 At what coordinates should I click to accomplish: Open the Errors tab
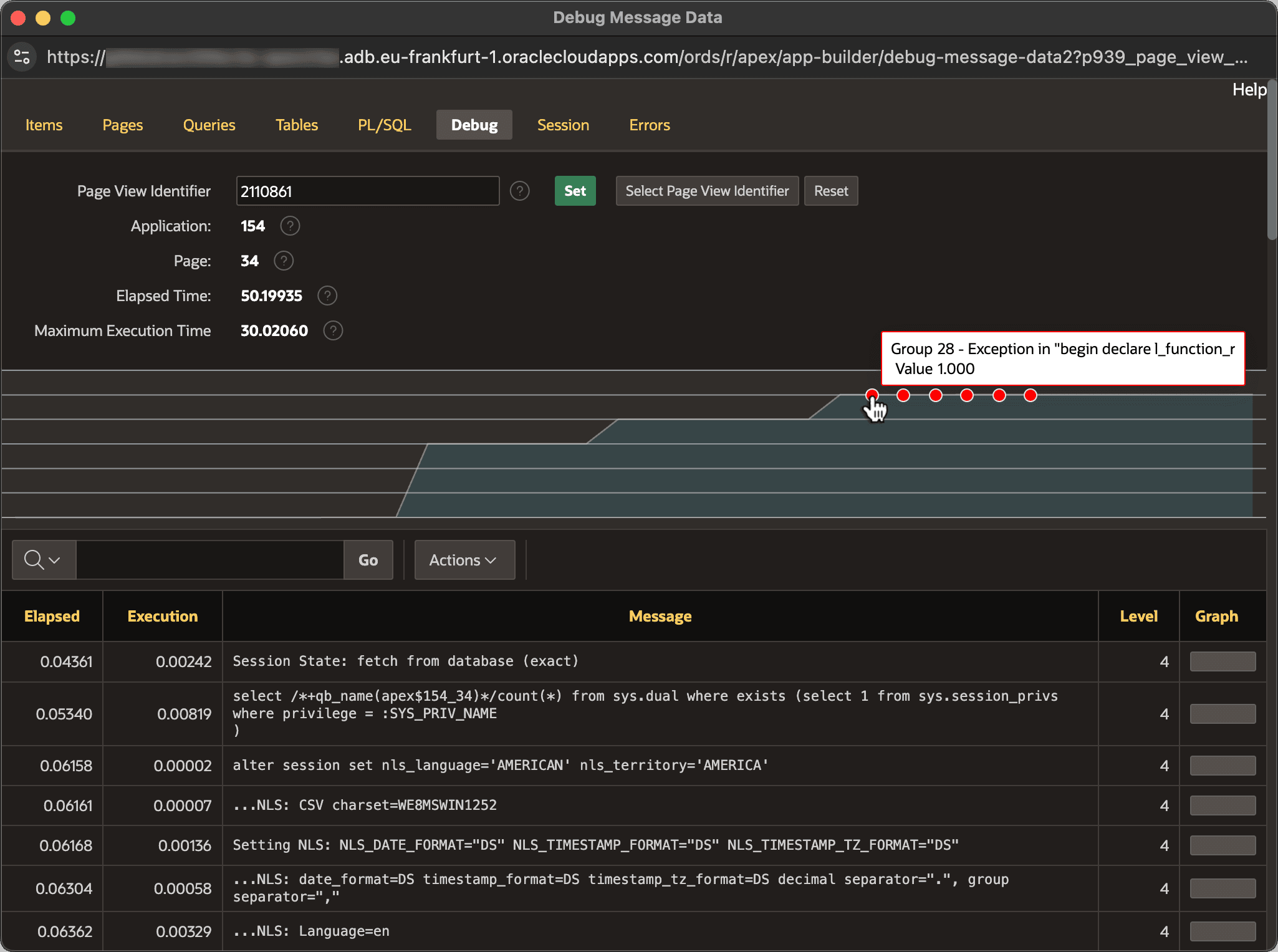tap(650, 125)
